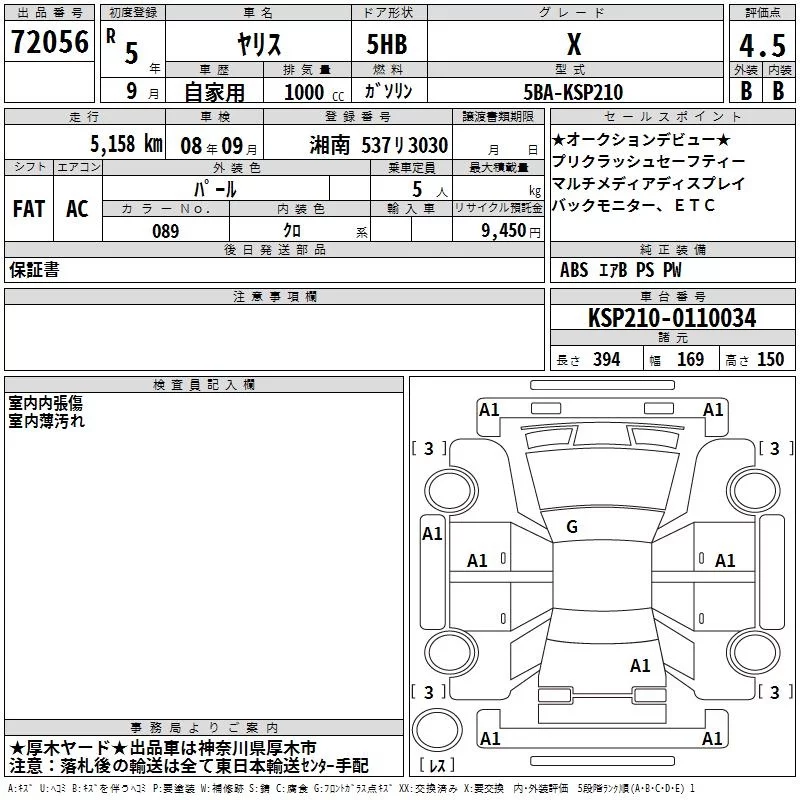Image resolution: width=800 pixels, height=800 pixels.
Task: Select the recycle deposit 9,450円
Action: (x=511, y=231)
